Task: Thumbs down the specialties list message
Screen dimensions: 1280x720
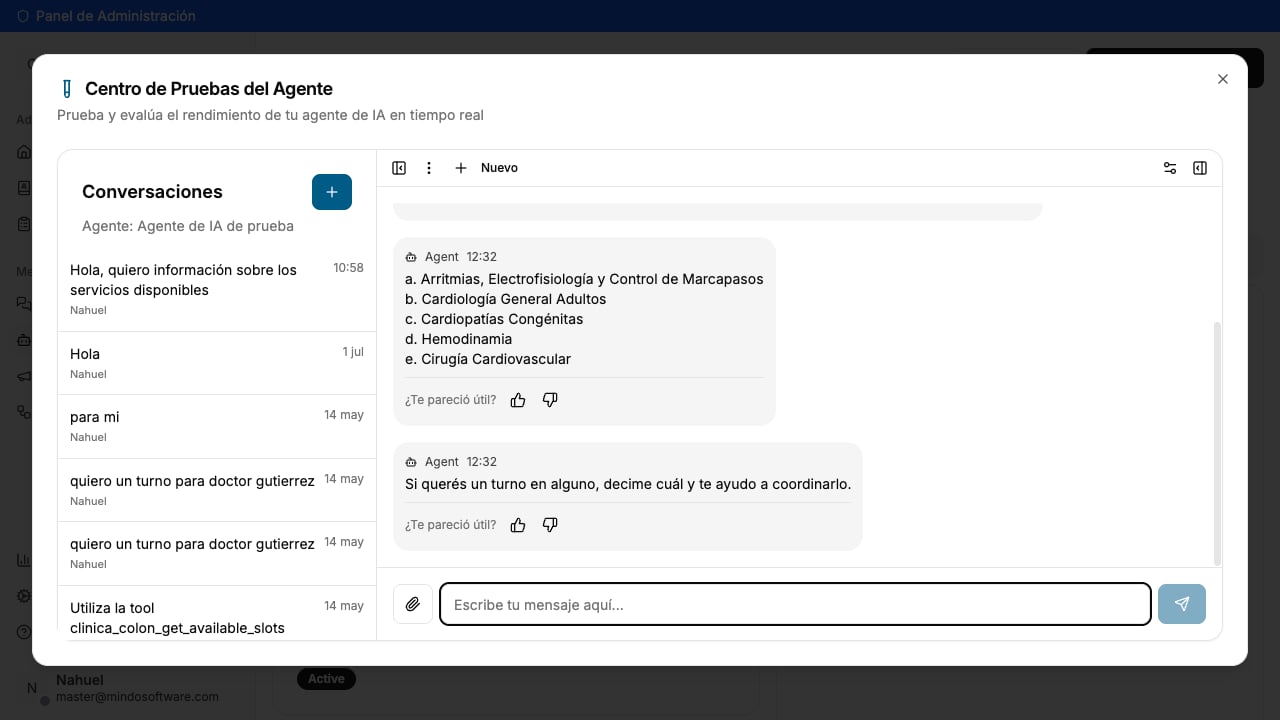Action: (x=550, y=400)
